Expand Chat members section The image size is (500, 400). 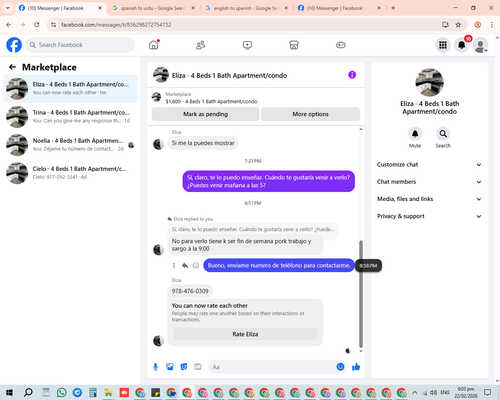(429, 182)
